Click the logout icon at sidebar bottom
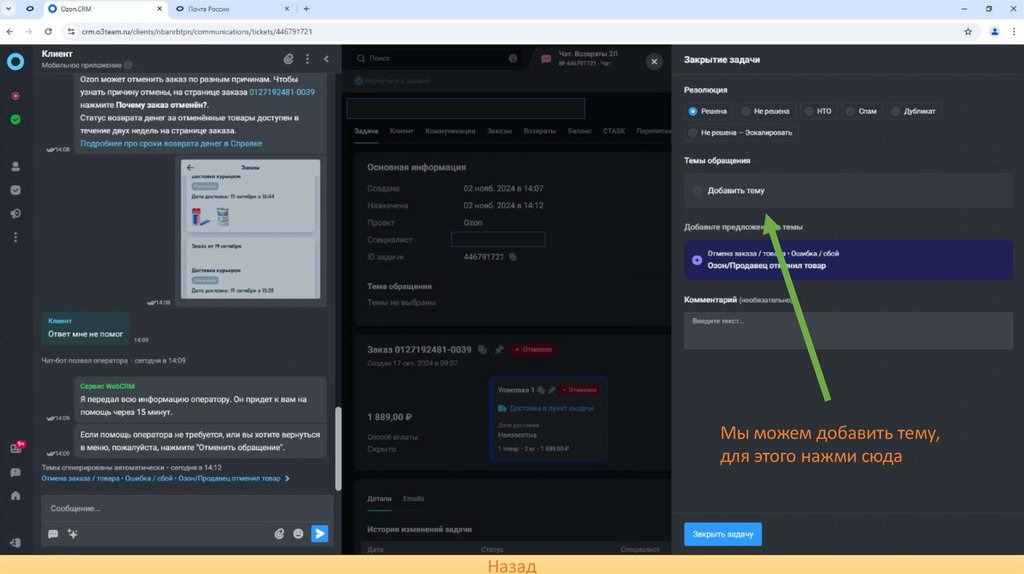The width and height of the screenshot is (1024, 574). 16,543
